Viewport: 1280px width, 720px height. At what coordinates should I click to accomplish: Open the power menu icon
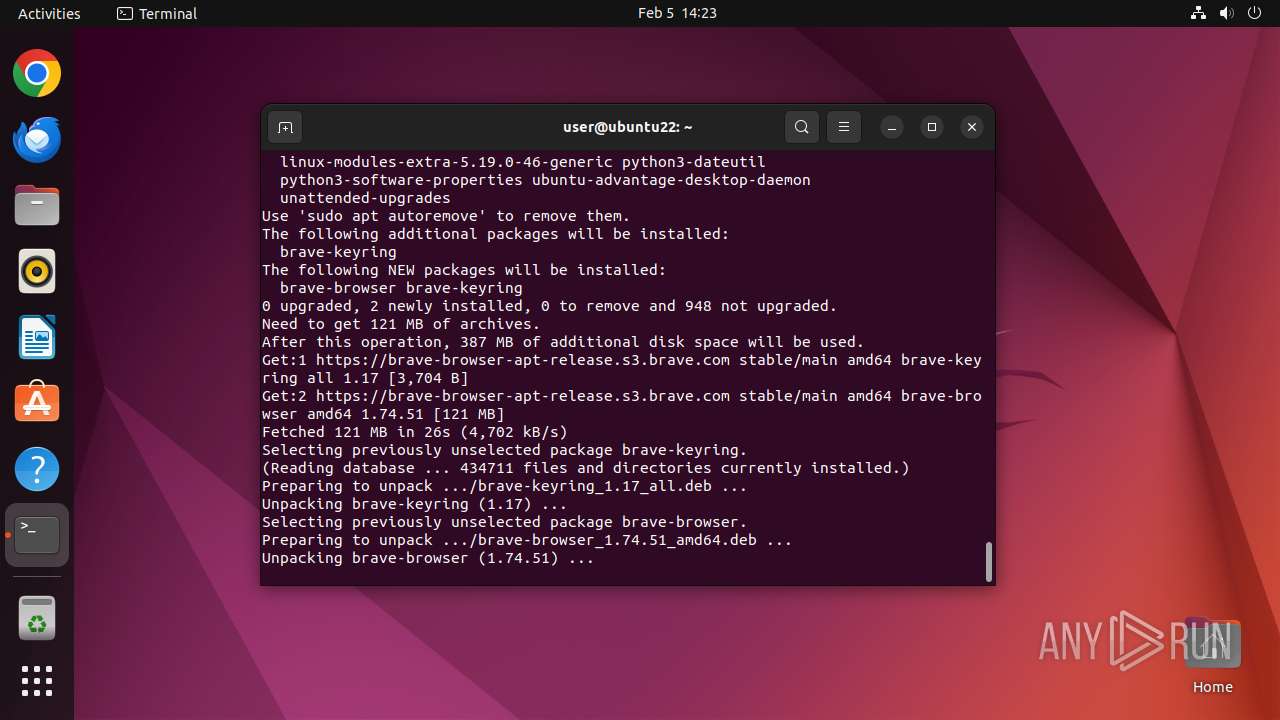coord(1255,13)
